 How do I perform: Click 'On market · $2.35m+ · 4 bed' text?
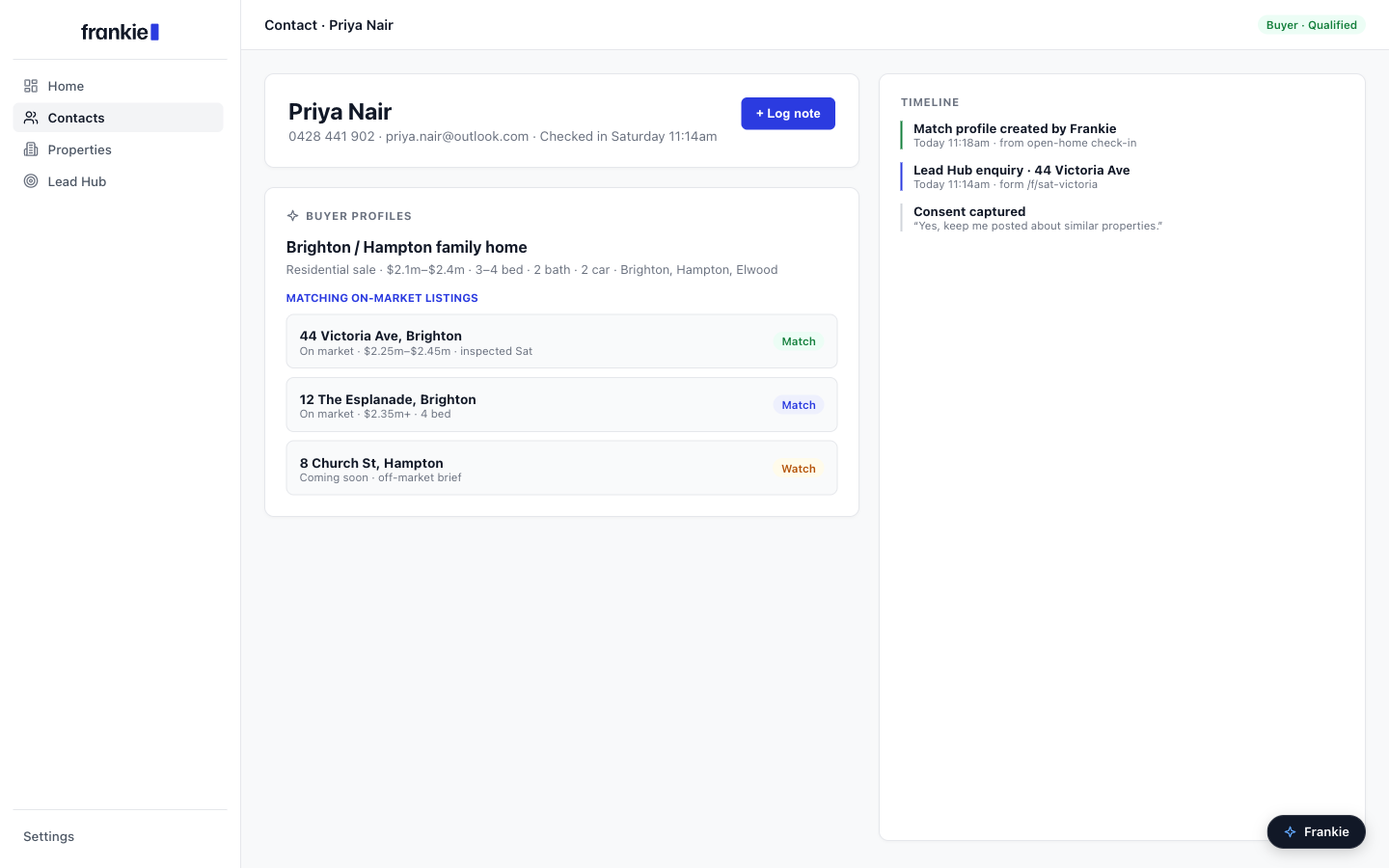point(375,414)
